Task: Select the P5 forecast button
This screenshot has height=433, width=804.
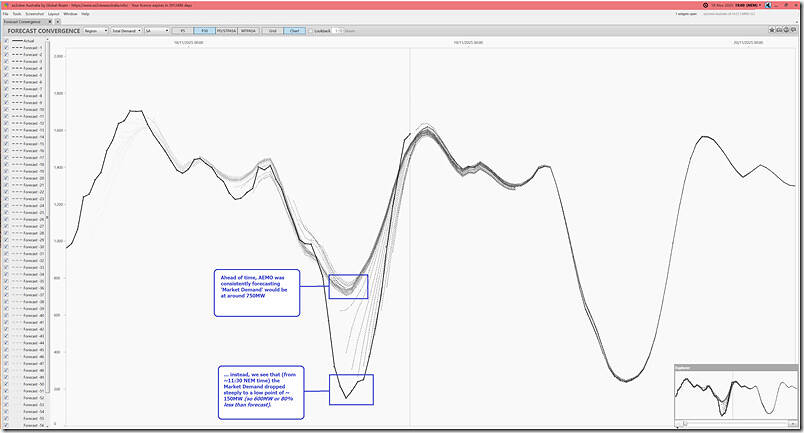Action: tap(183, 31)
